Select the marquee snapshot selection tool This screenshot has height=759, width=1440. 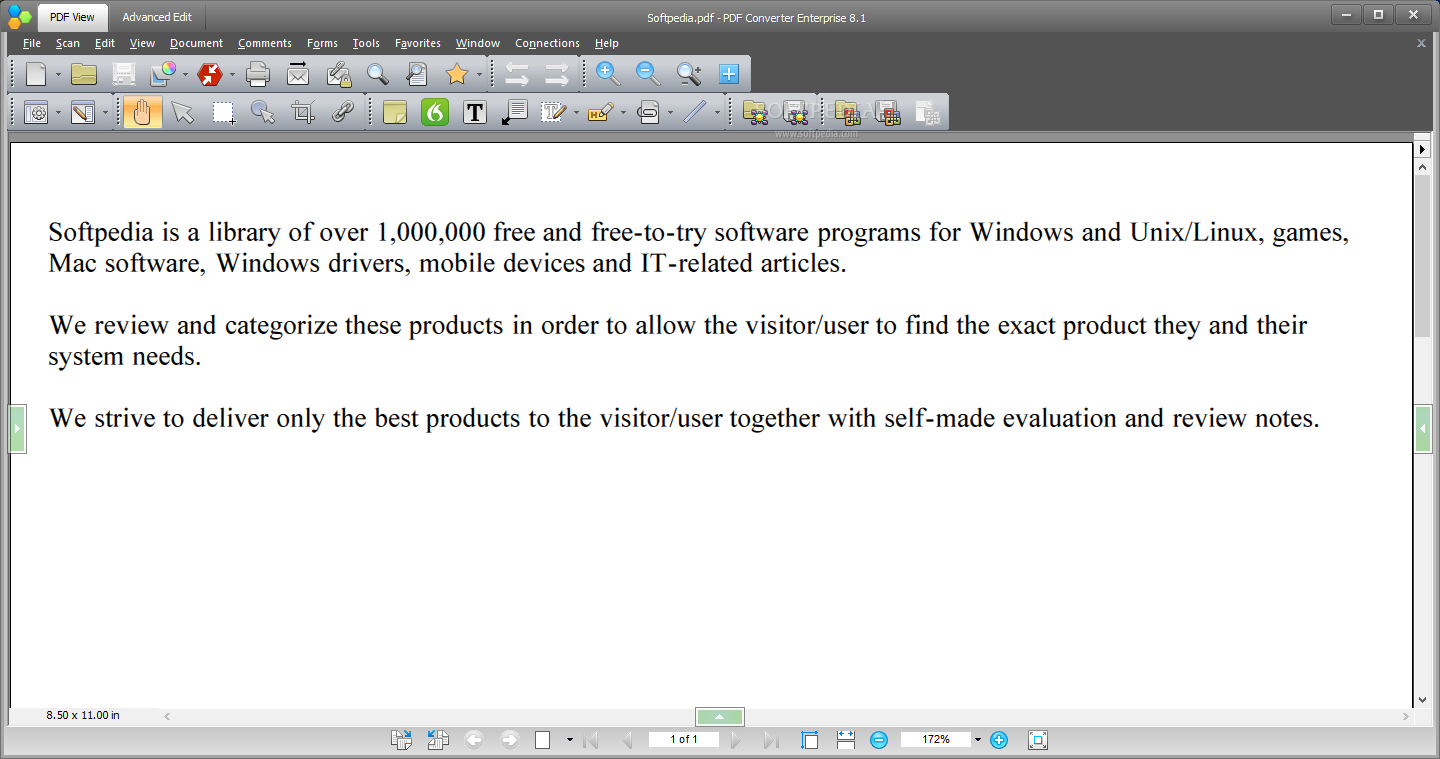coord(223,112)
